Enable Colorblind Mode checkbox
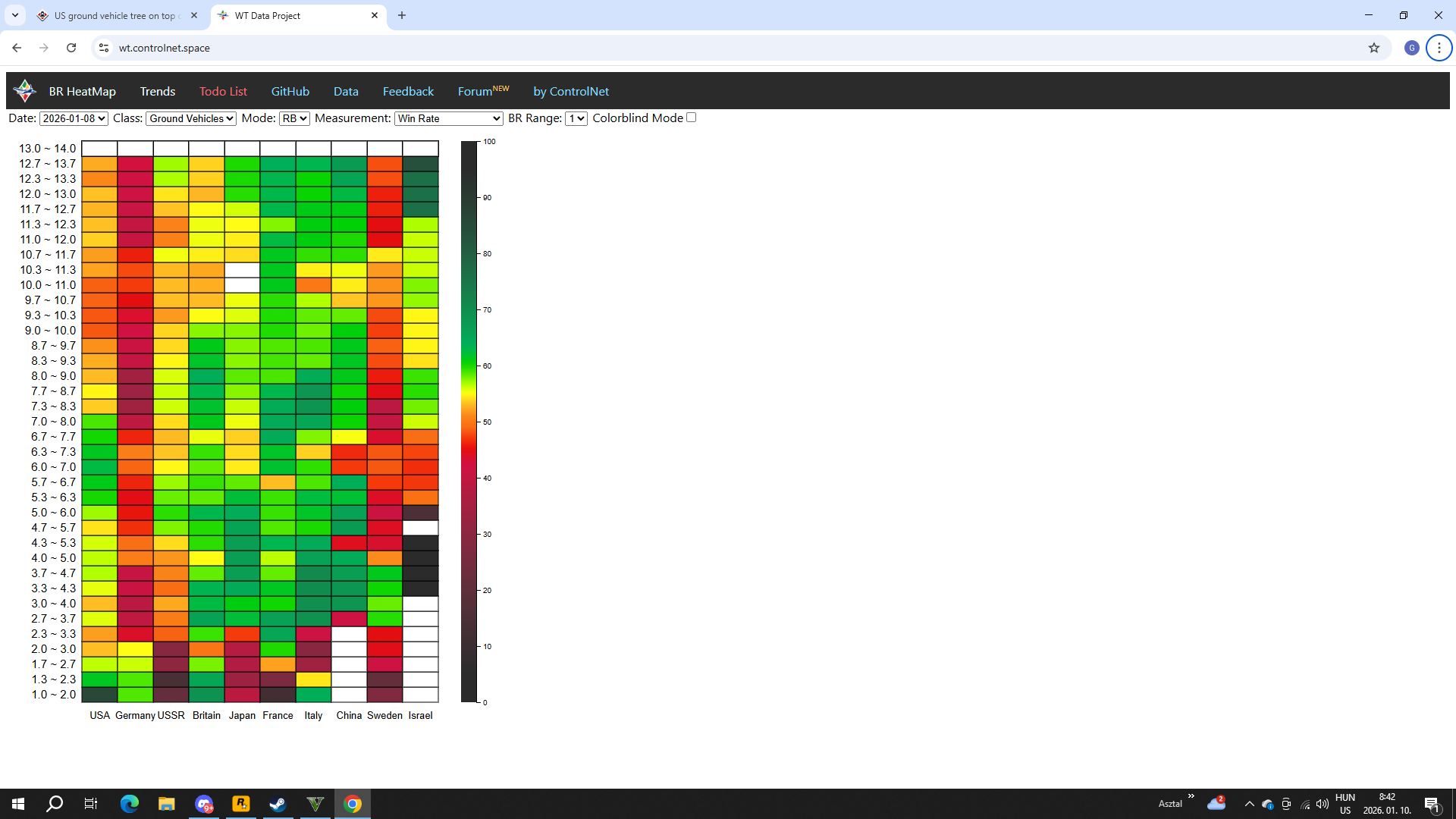The width and height of the screenshot is (1456, 819). click(691, 118)
